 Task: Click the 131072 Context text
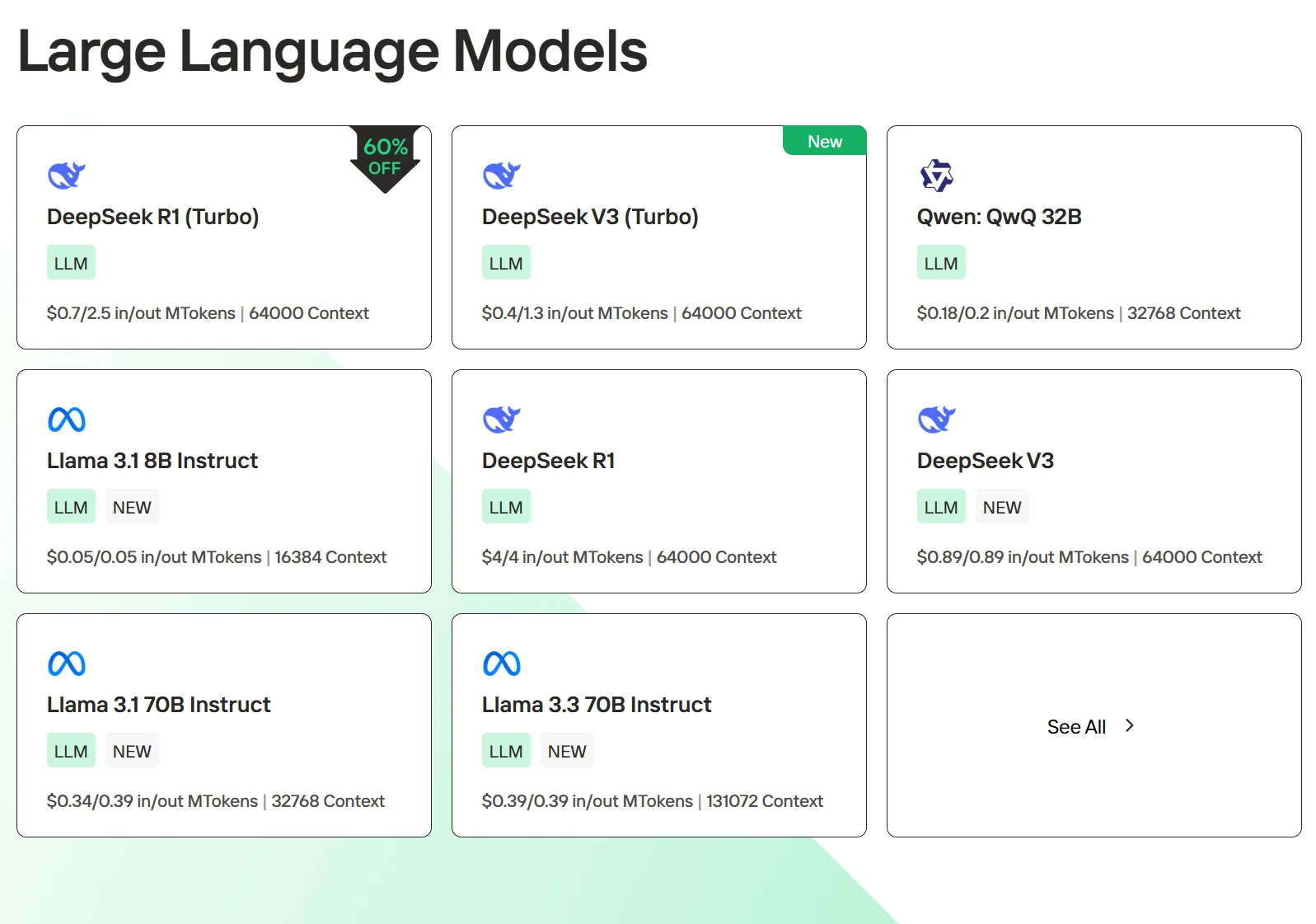(x=765, y=801)
